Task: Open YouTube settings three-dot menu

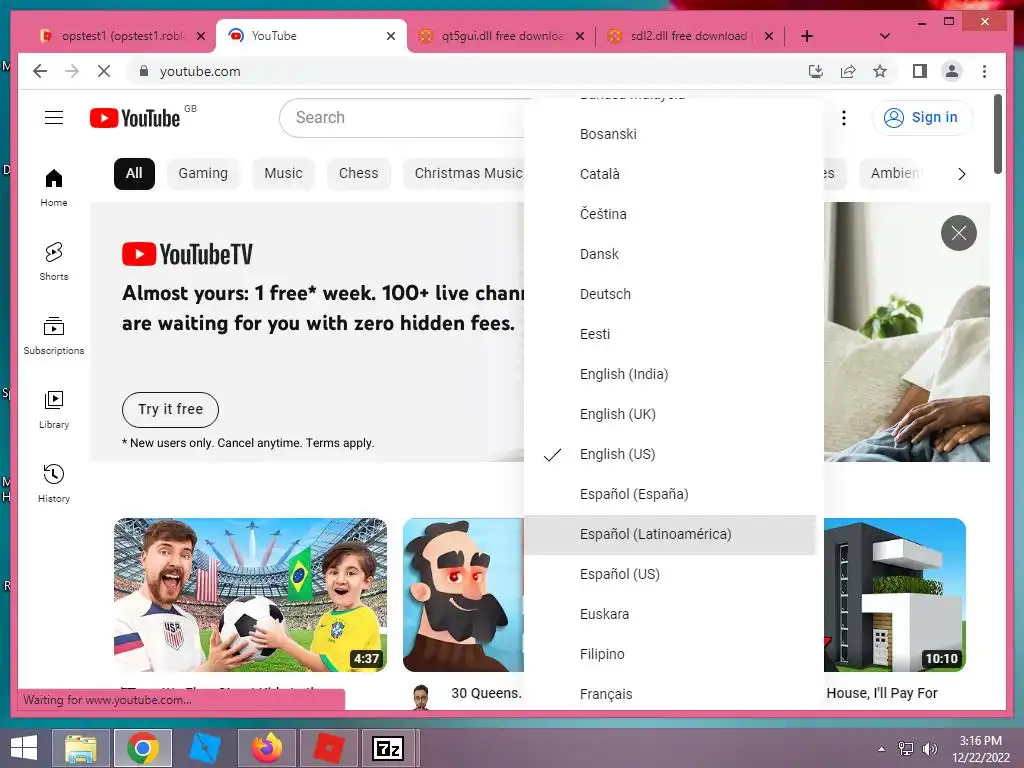Action: click(x=844, y=118)
